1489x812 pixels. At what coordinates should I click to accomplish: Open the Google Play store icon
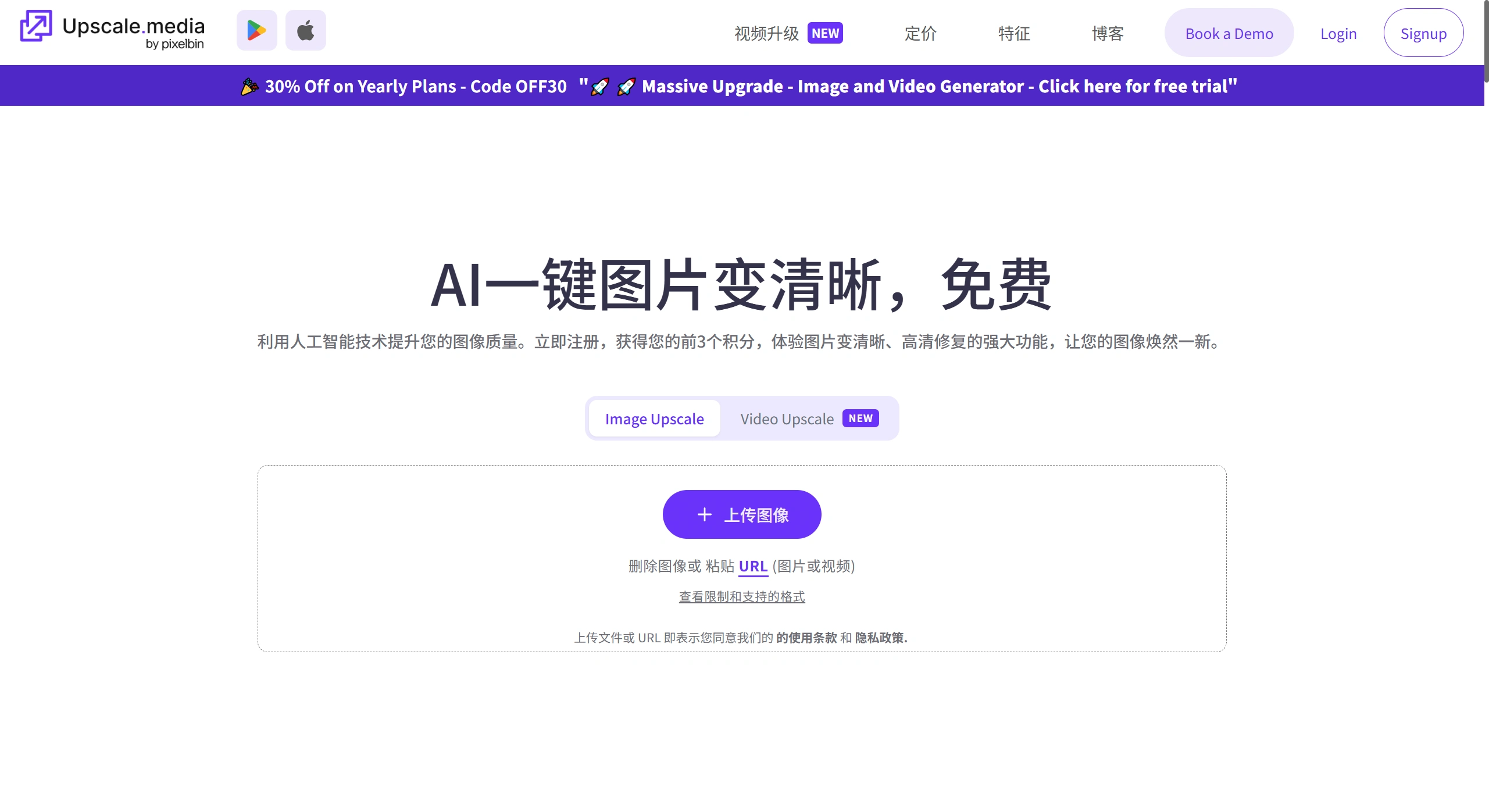point(256,30)
